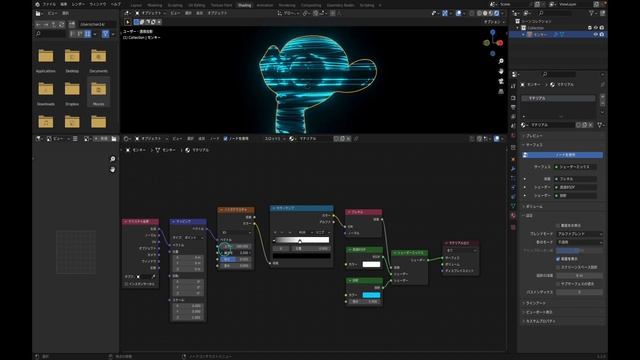Image resolution: width=640 pixels, height=360 pixels.
Task: Create a new folder in the file browser
Action: tap(72, 24)
